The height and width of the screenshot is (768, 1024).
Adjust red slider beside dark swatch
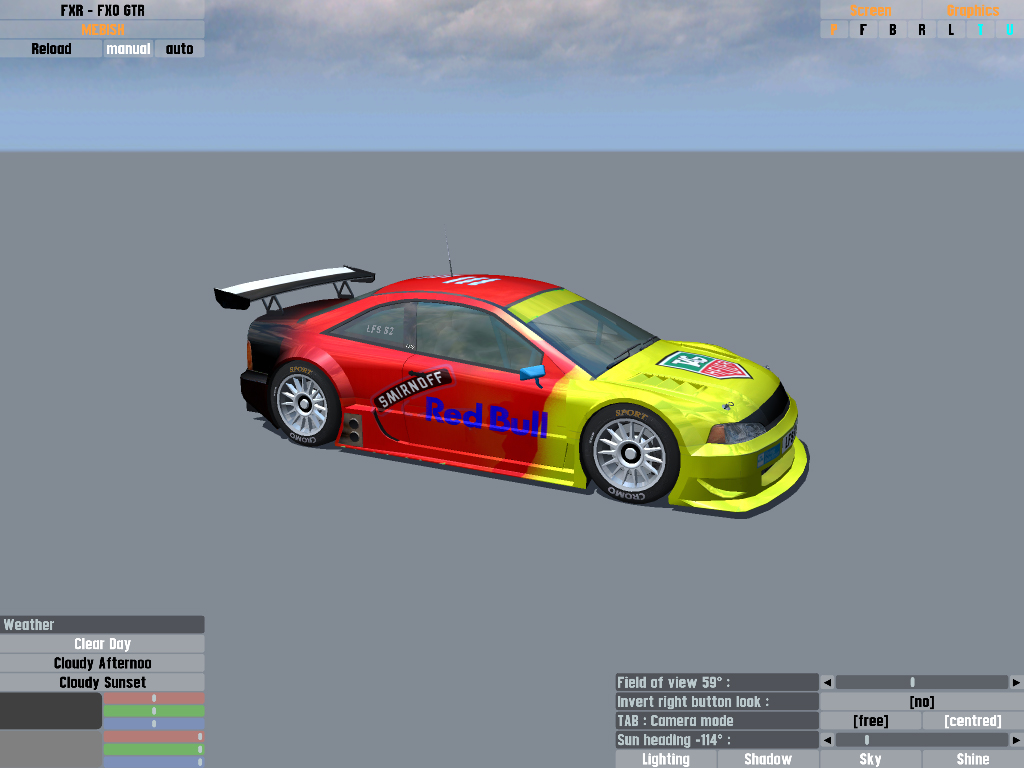click(x=154, y=698)
